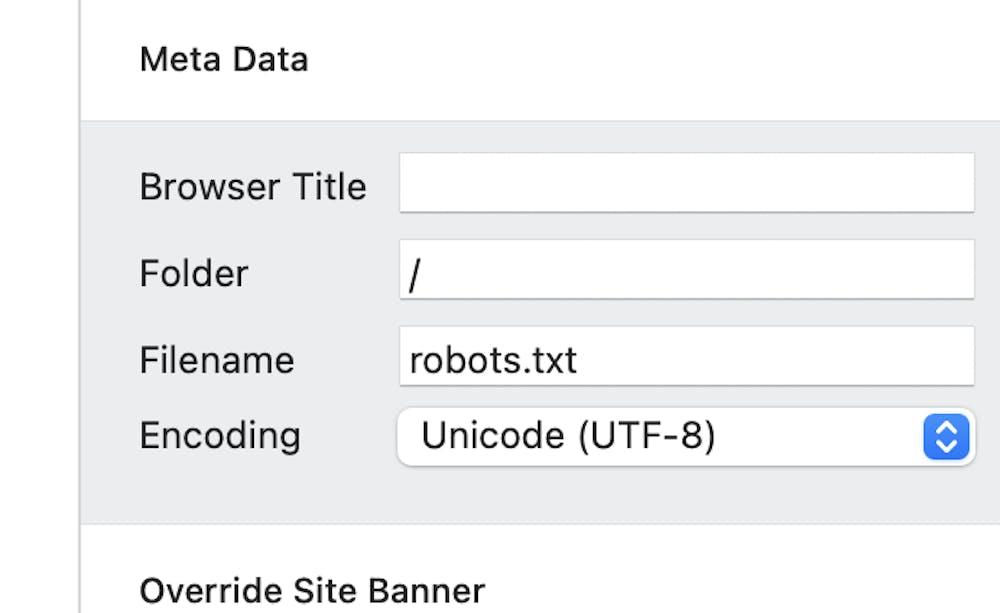Click the Browser Title label
The image size is (1000, 613).
tap(253, 187)
